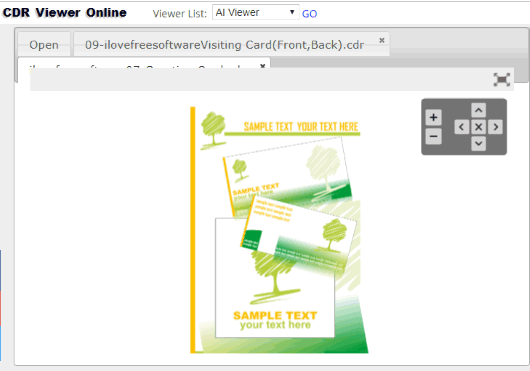Open the Viewer List dropdown

tap(255, 13)
